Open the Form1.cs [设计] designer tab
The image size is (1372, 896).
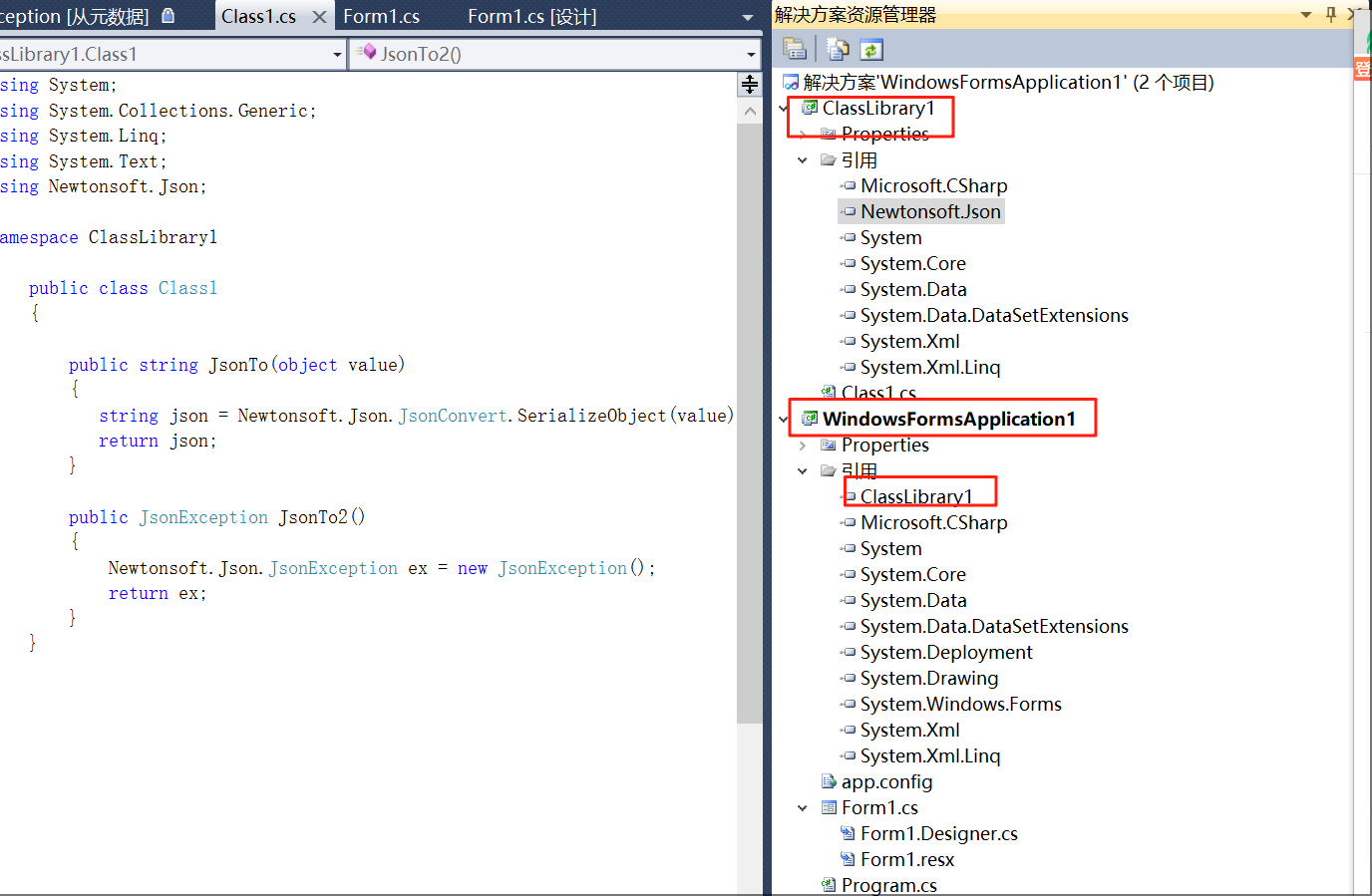tap(532, 16)
